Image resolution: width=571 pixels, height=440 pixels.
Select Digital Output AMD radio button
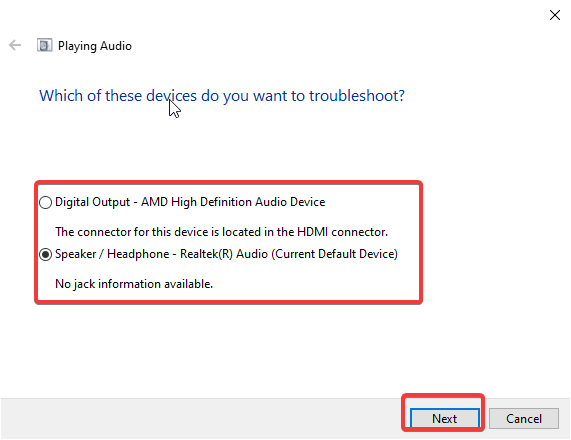point(46,203)
